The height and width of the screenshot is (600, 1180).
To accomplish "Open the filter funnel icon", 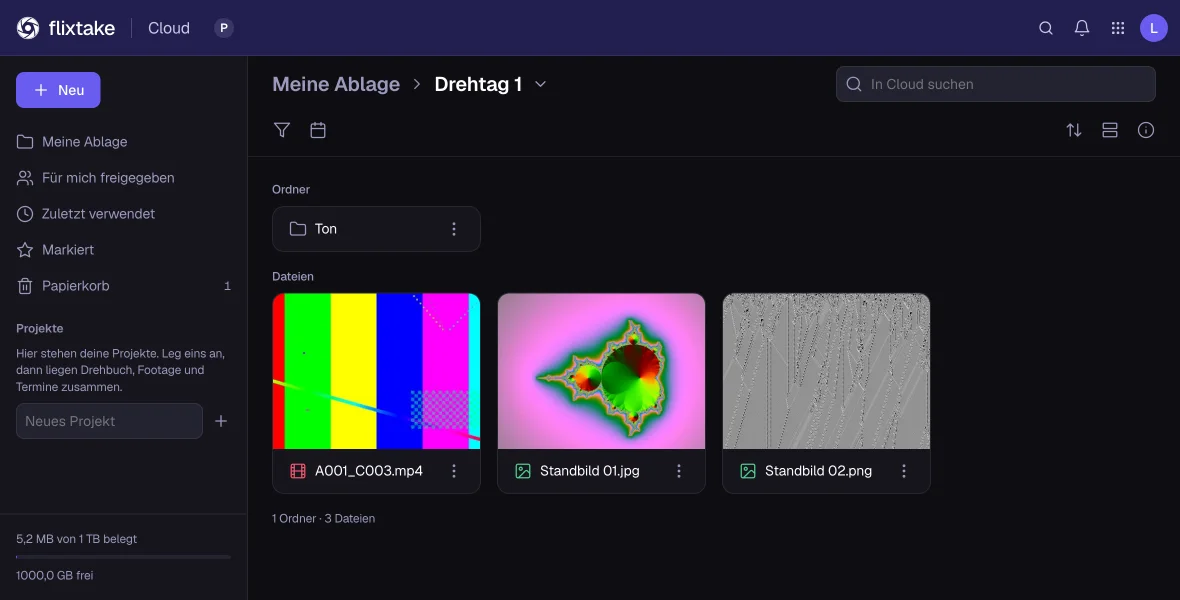I will coord(281,130).
